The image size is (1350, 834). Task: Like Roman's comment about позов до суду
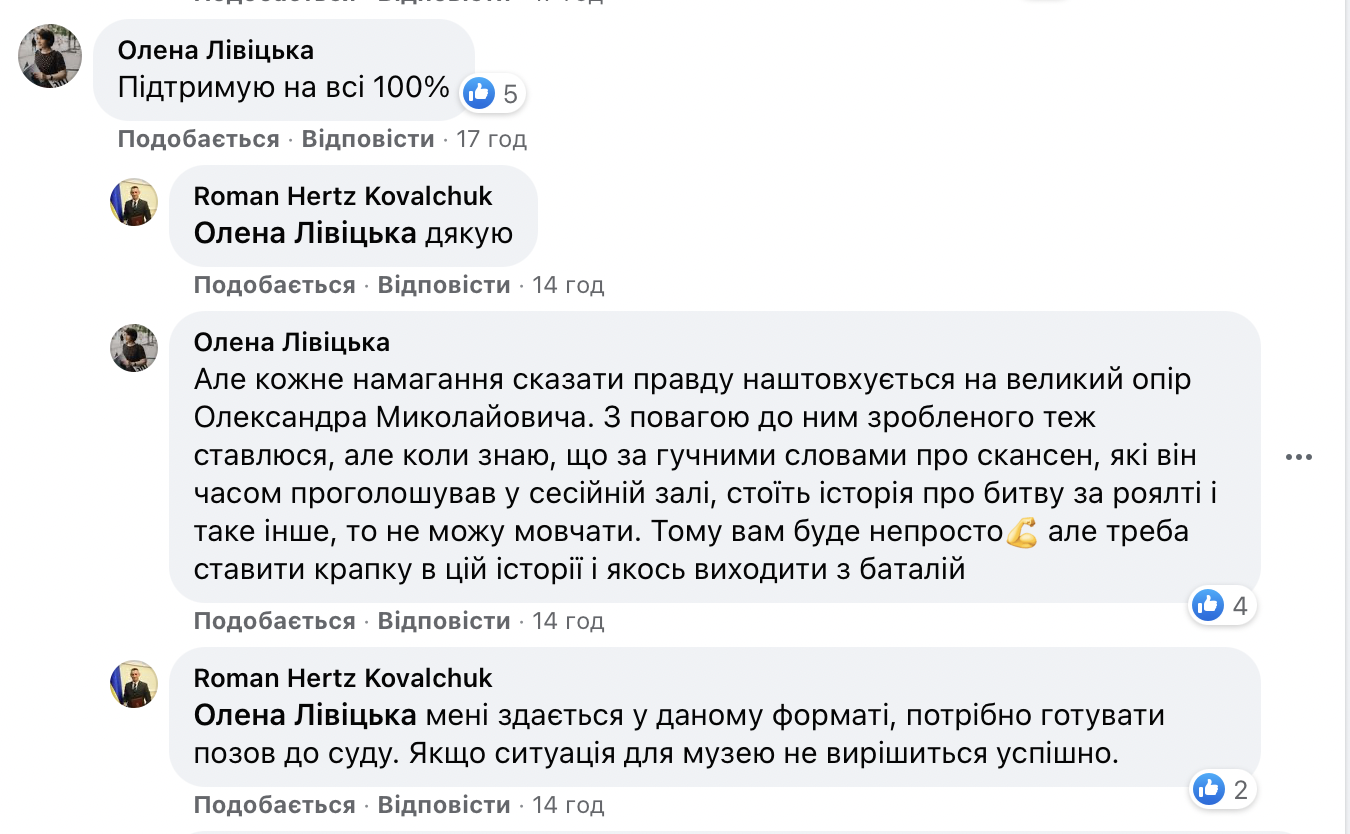coord(274,805)
